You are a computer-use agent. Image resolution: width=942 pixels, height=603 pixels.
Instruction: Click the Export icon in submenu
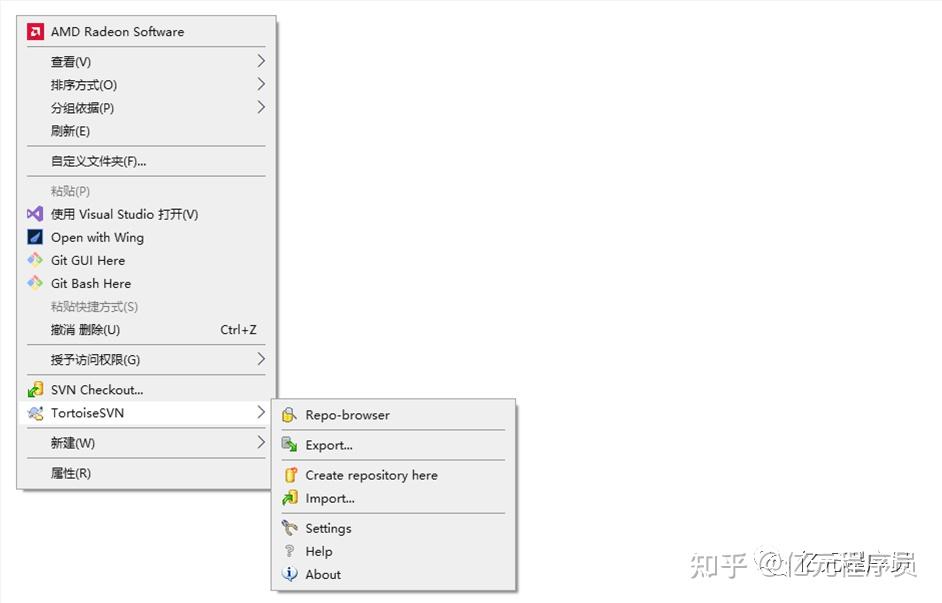[289, 445]
